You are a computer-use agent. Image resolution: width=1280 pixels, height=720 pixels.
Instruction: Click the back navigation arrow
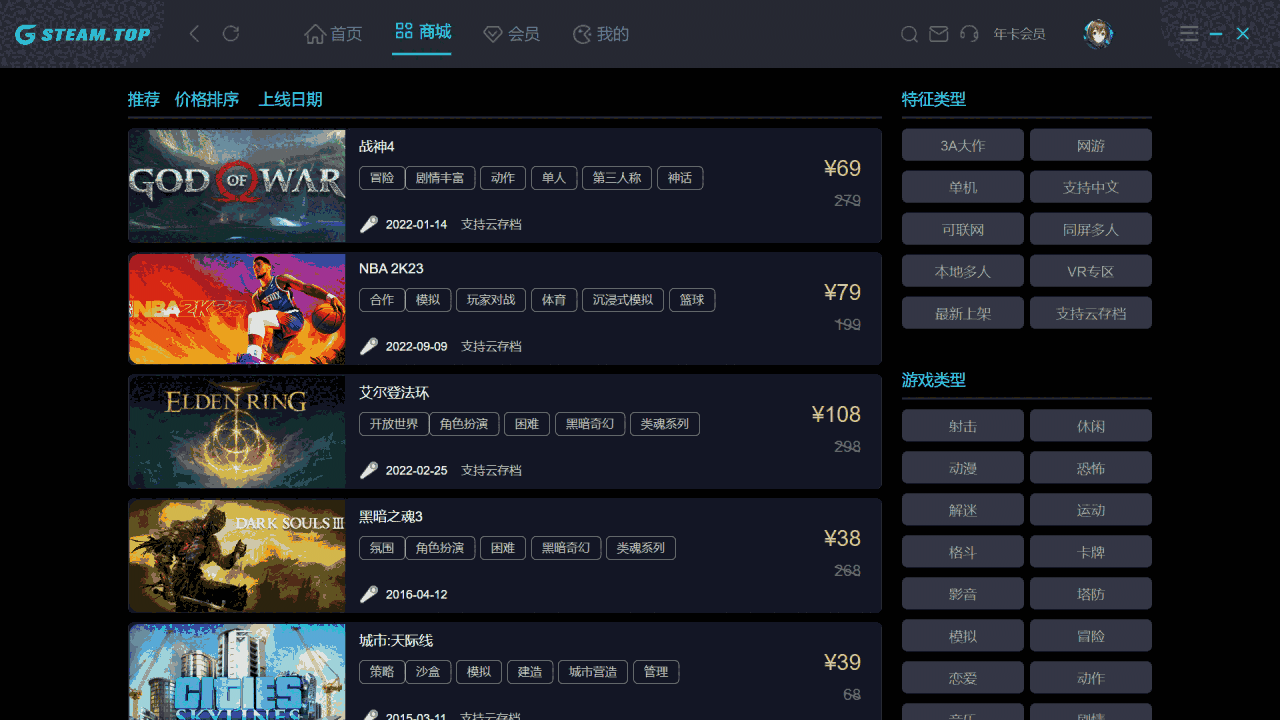(194, 33)
